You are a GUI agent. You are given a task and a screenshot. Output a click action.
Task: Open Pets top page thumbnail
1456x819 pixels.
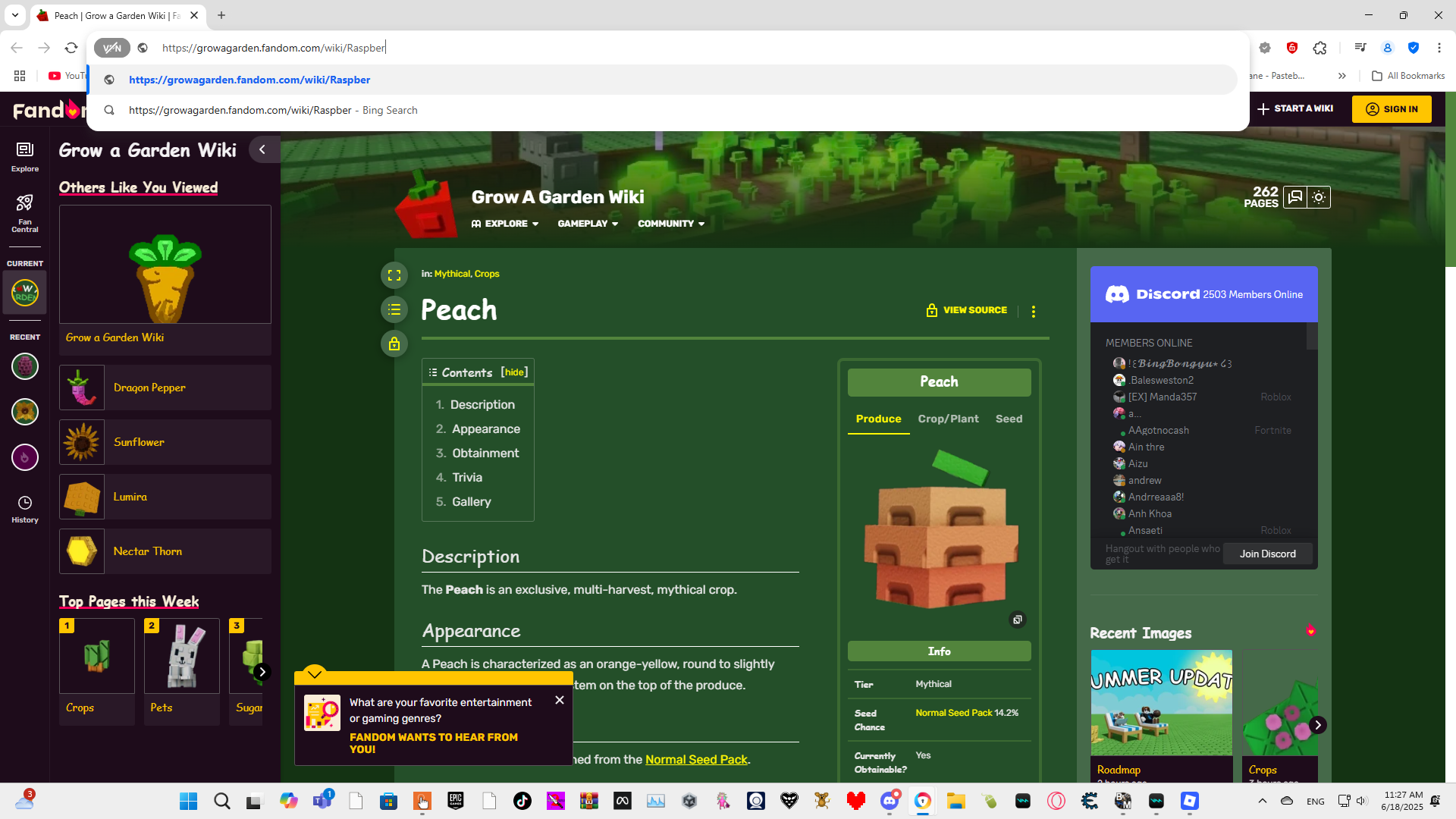tap(182, 656)
